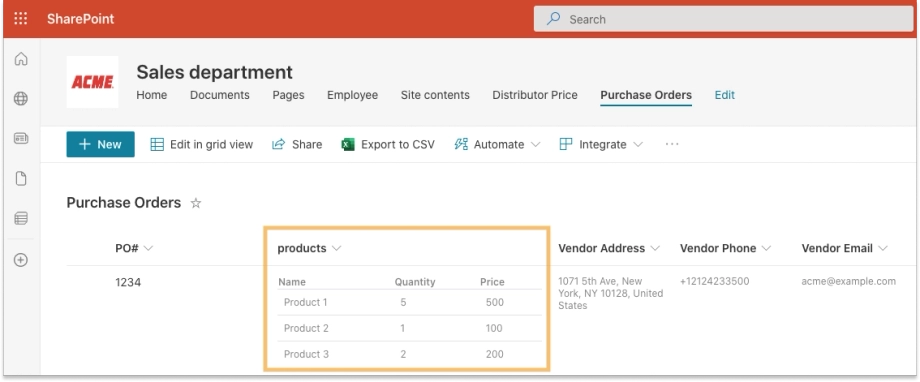Open the Employee navigation tab
Image resolution: width=920 pixels, height=382 pixels.
[352, 95]
